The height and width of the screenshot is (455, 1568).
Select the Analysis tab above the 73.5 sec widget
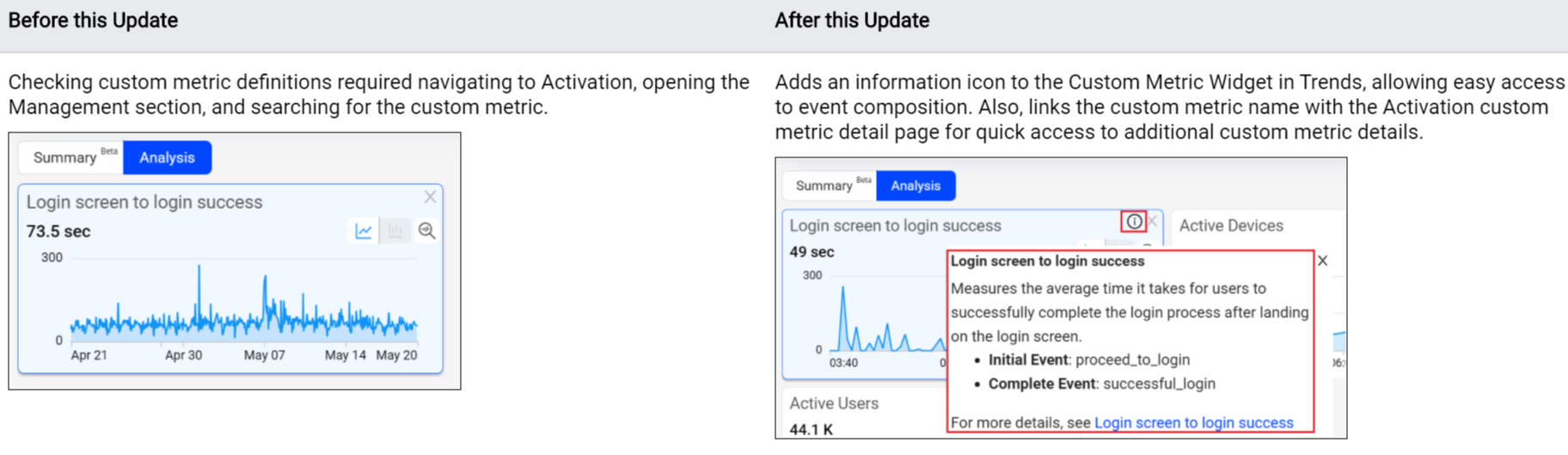(167, 158)
